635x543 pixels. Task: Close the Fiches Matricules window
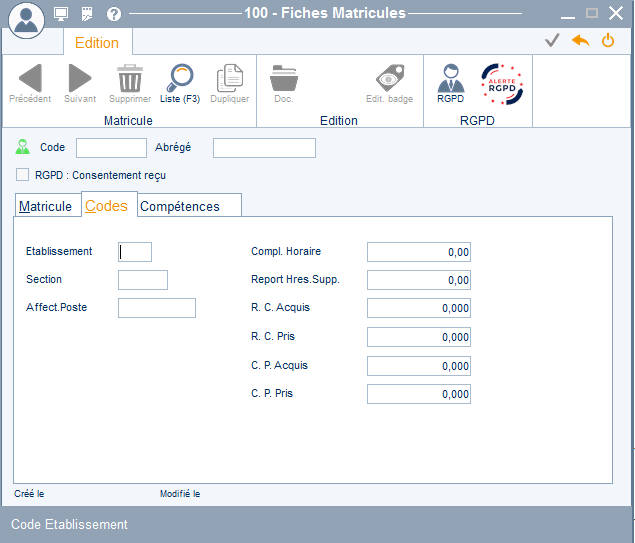pyautogui.click(x=616, y=13)
